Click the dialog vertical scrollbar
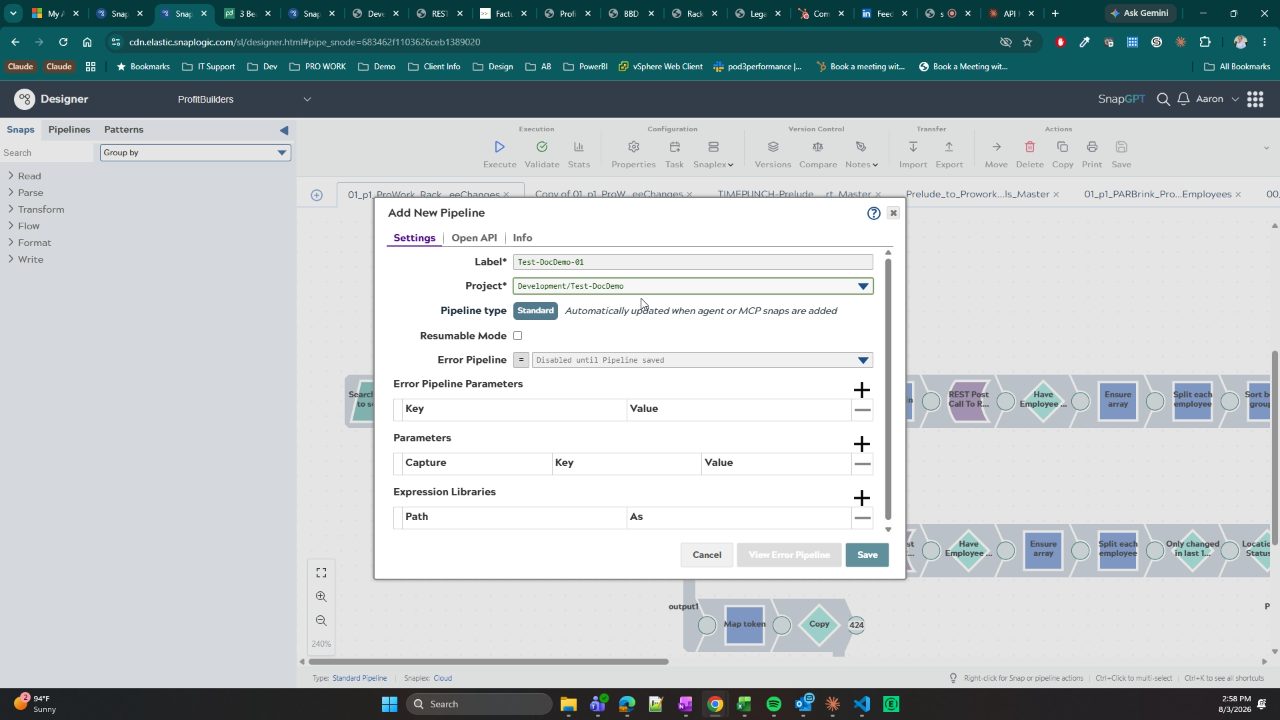This screenshot has width=1280, height=720. [x=887, y=390]
